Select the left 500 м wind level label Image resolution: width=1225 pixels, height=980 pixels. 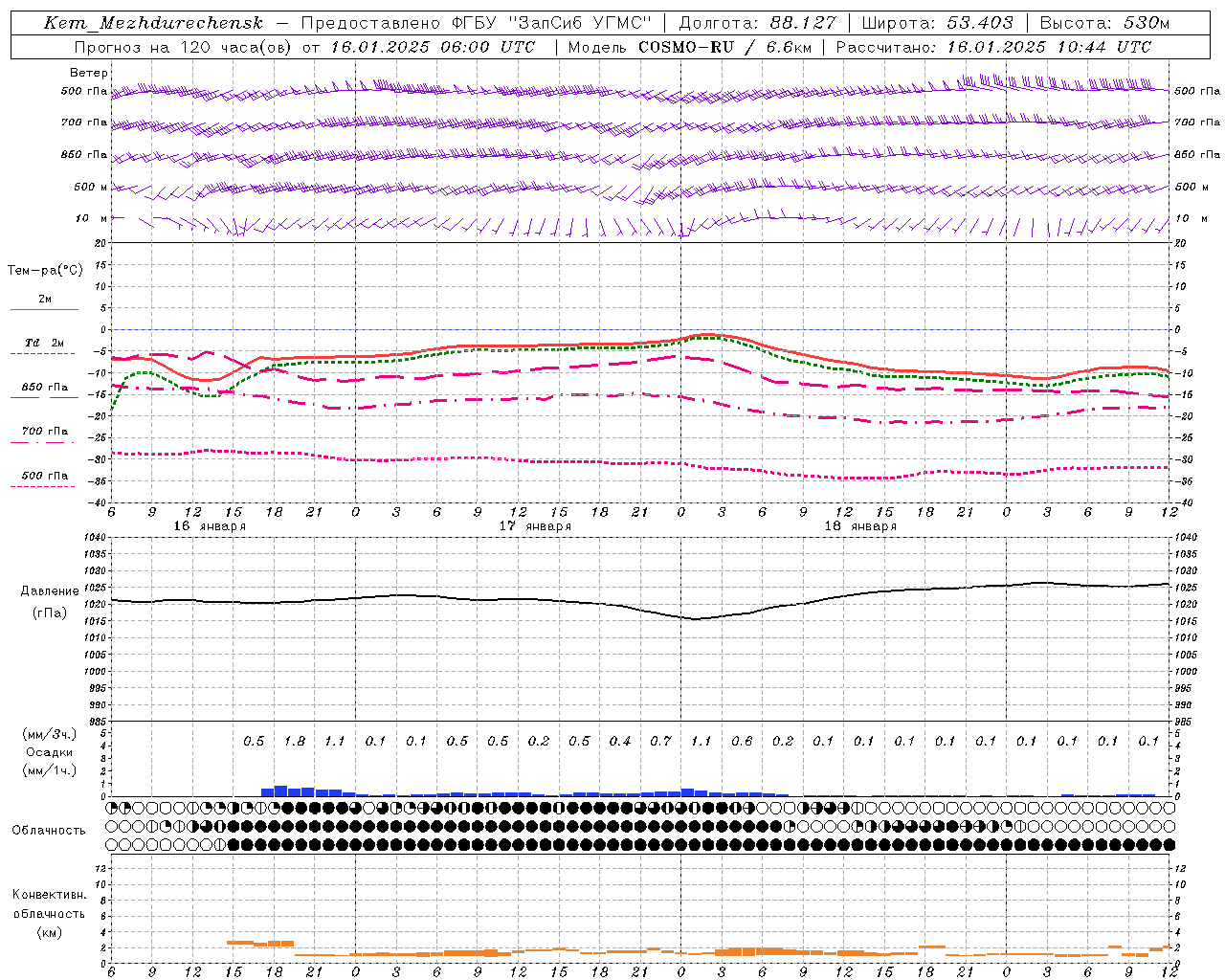click(91, 187)
